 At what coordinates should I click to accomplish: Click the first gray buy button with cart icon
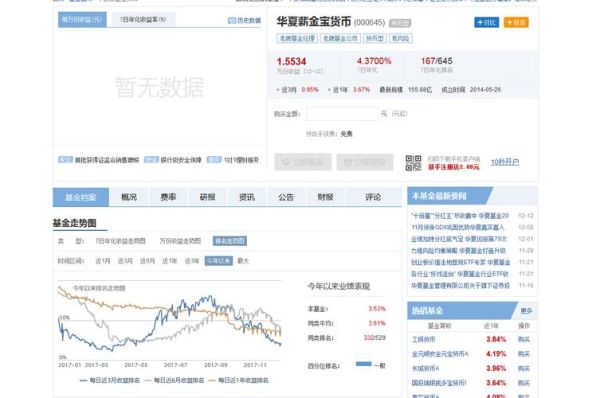pos(303,162)
